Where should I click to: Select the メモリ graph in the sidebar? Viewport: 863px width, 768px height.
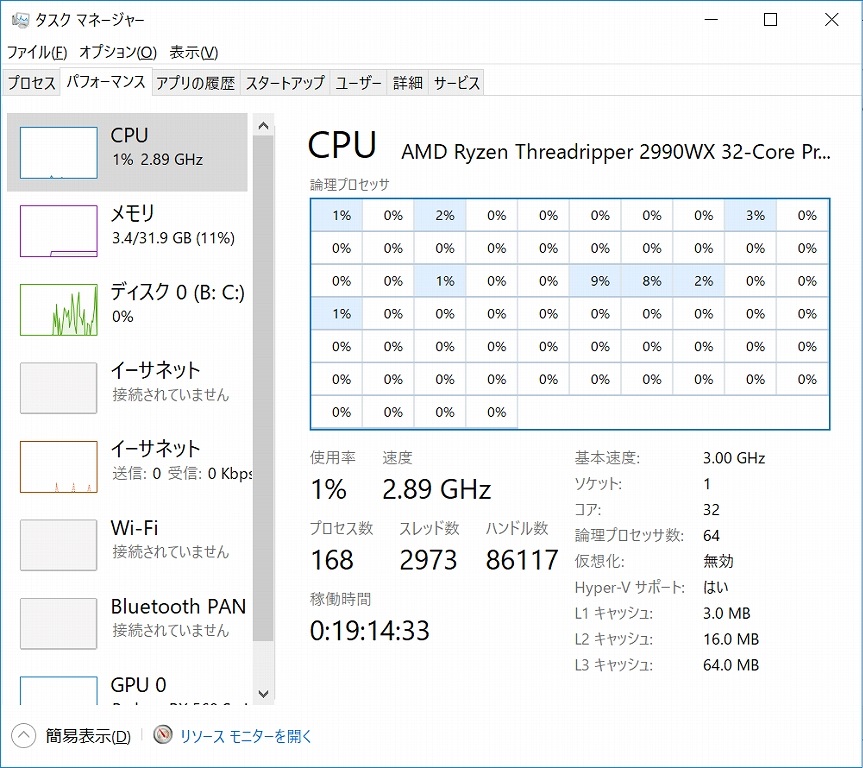[x=130, y=225]
